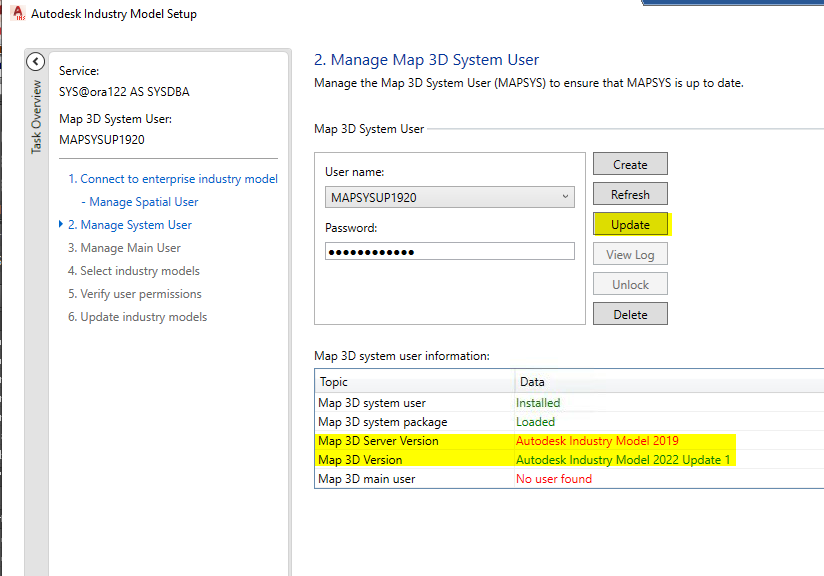
Task: Click Autodesk Industry Model 2019 value
Action: tap(597, 440)
